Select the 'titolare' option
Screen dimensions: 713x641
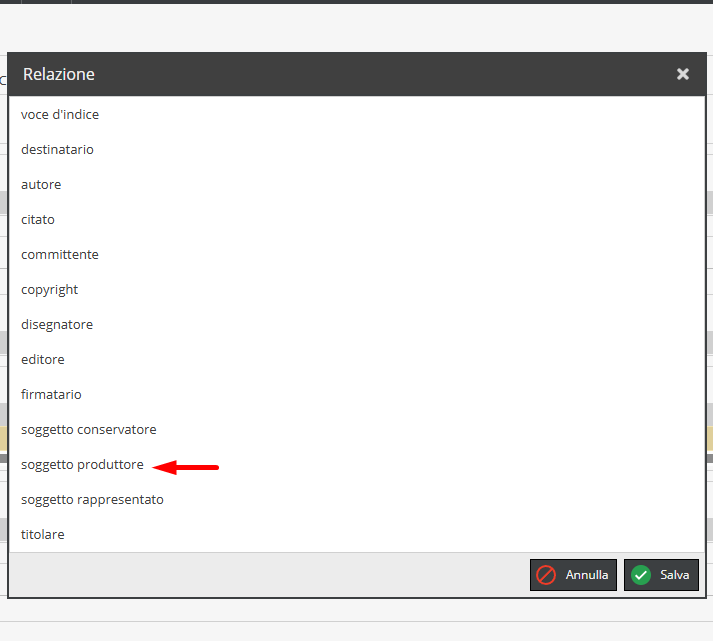43,535
